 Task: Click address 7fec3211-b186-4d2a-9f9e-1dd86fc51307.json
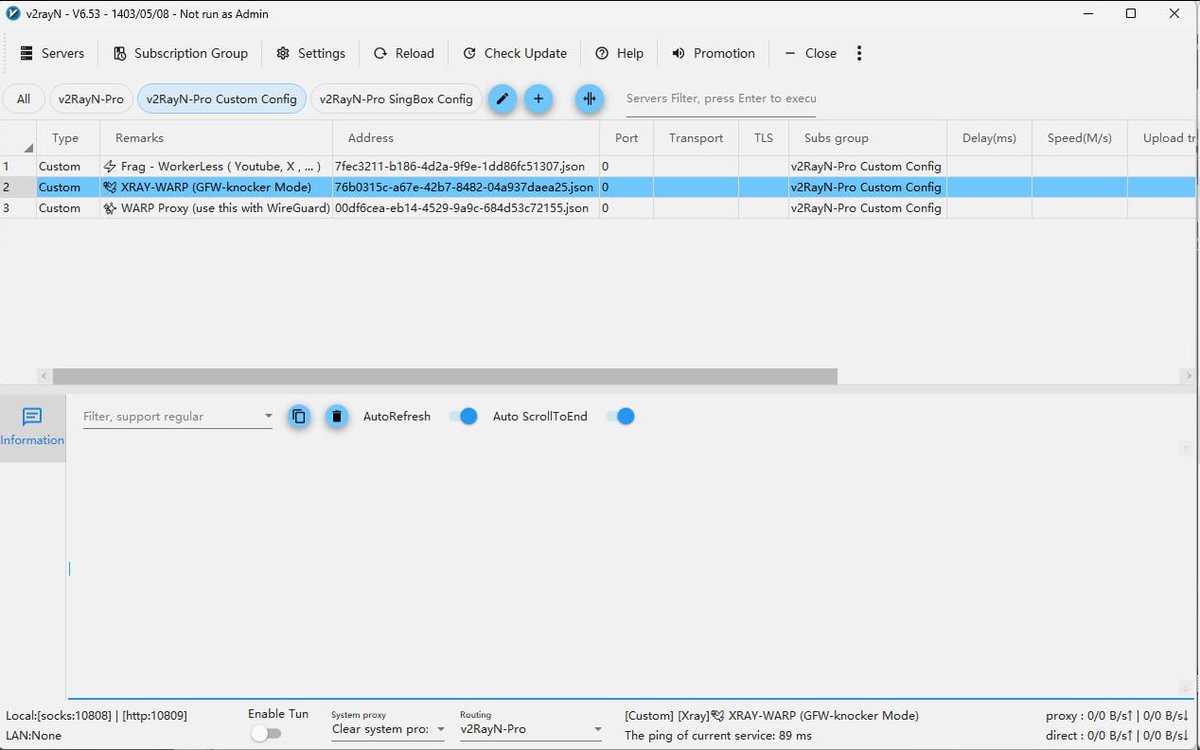[460, 166]
